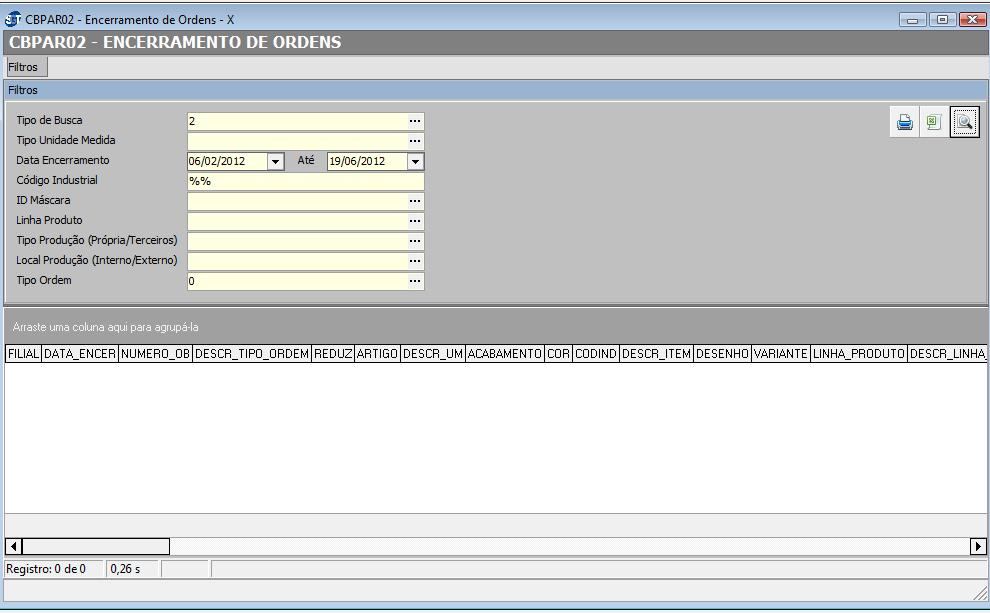The height and width of the screenshot is (613, 990).
Task: Click the DESCR_TIPO_ORDEM column header
Action: coord(251,354)
